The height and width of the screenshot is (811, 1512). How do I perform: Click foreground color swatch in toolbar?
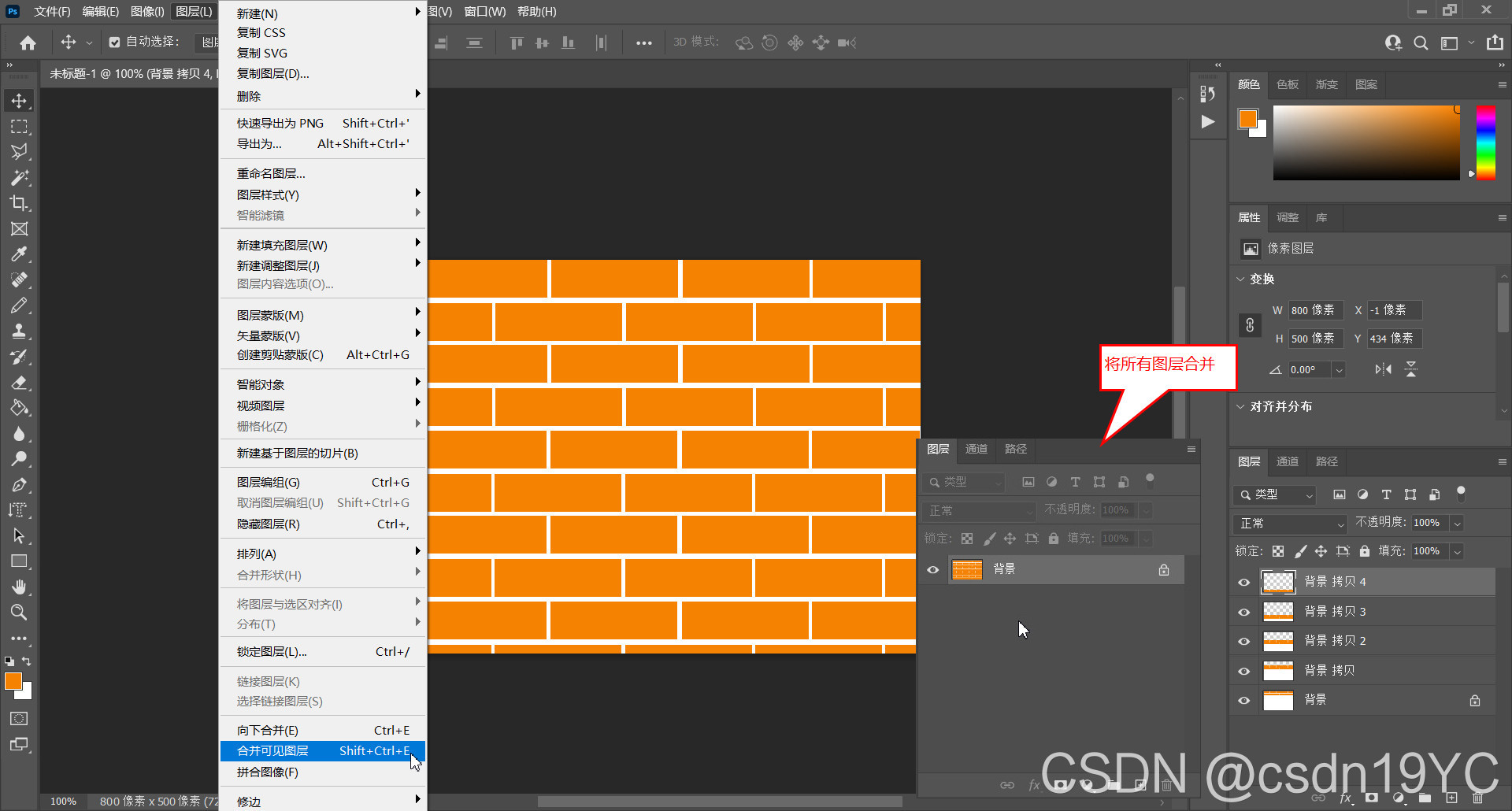(x=13, y=682)
